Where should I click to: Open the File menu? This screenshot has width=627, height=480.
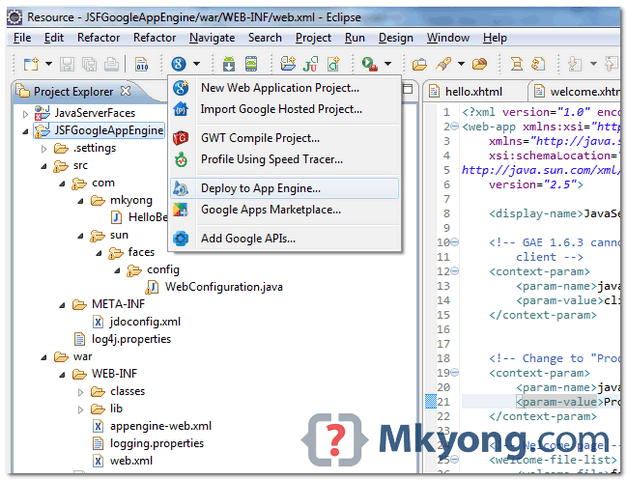[22, 38]
